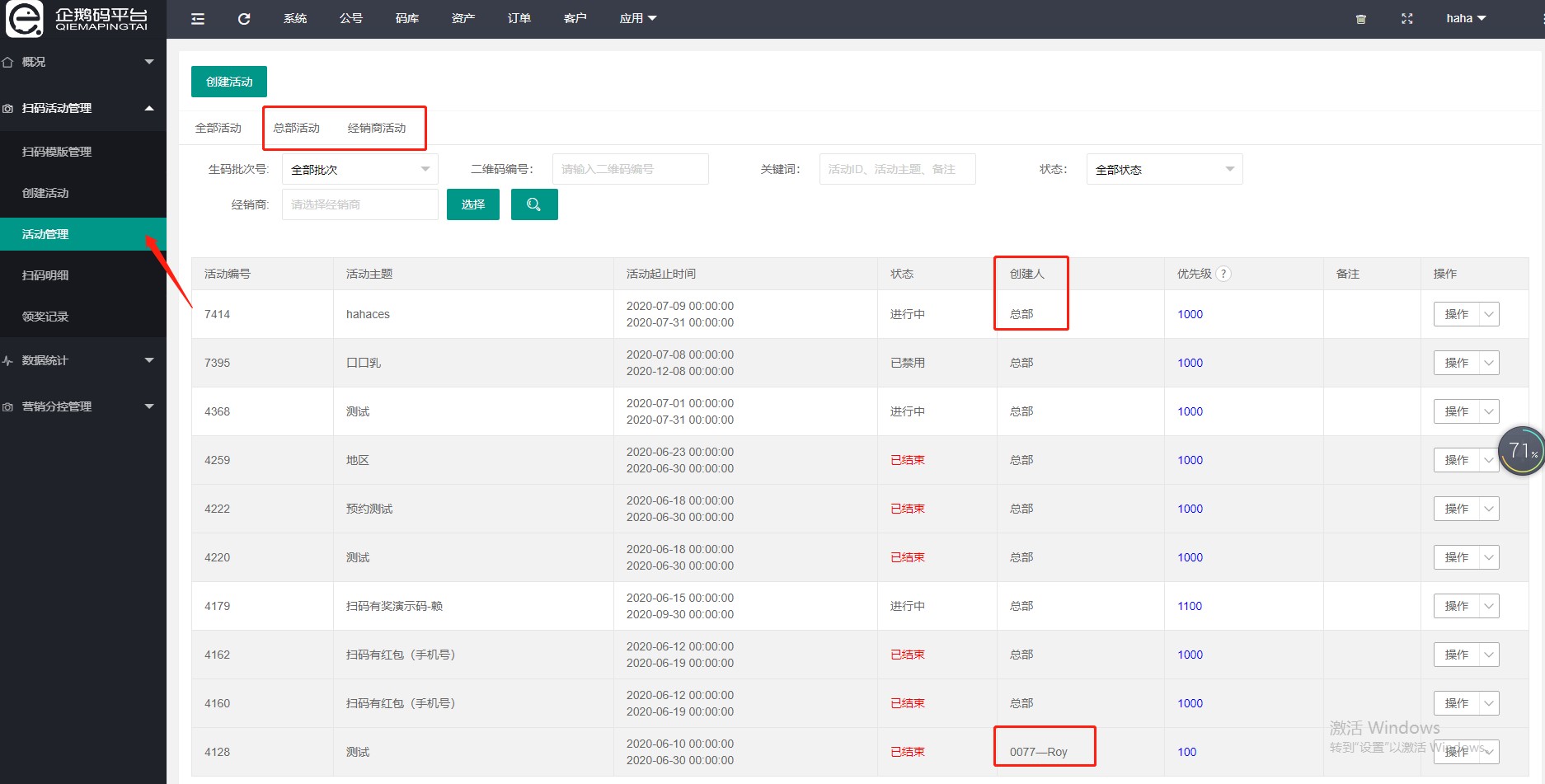Image resolution: width=1545 pixels, height=784 pixels.
Task: Click priority link 1100 for activity 4179
Action: pos(1190,606)
